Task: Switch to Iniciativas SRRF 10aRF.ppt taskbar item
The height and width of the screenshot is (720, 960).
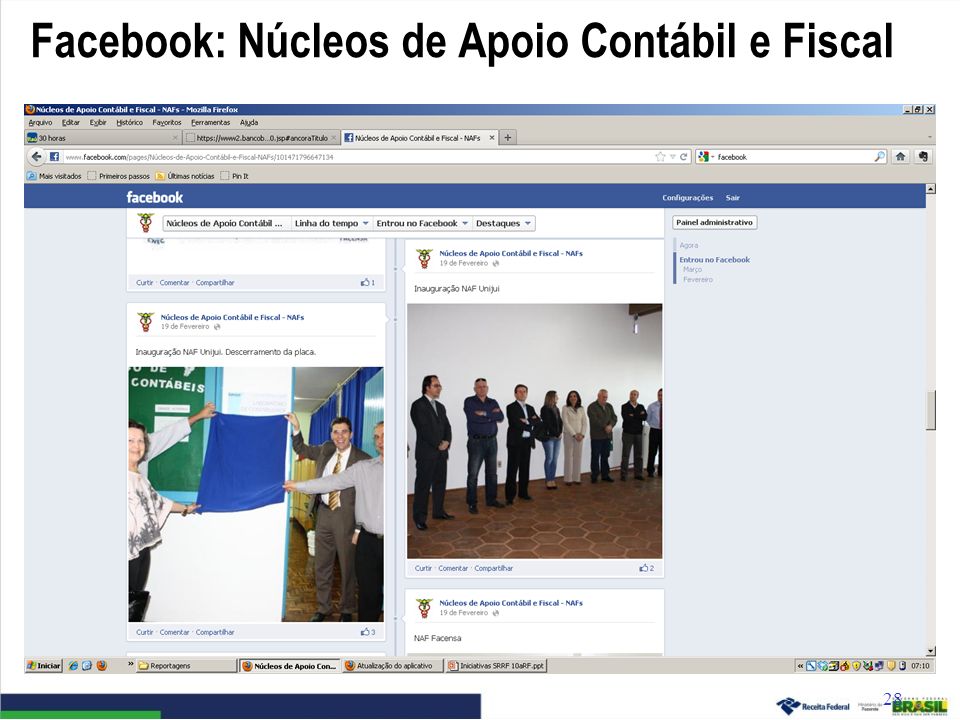Action: coord(496,666)
